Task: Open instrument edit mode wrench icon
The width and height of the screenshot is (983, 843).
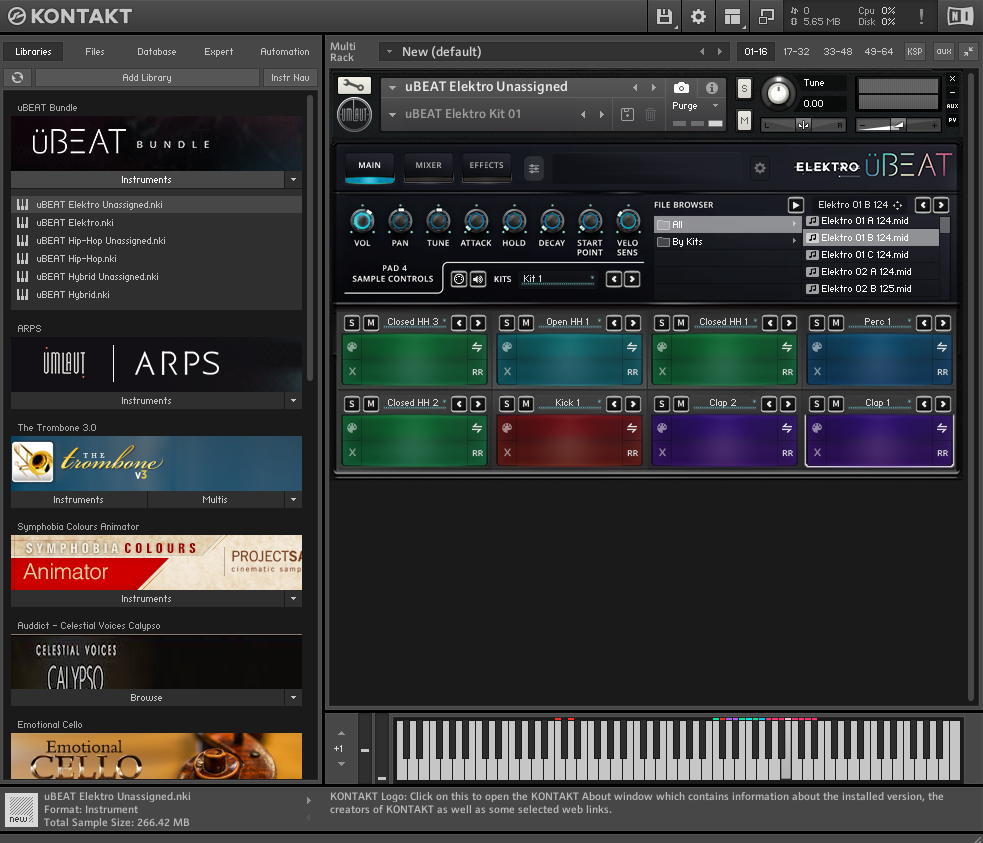Action: [354, 85]
